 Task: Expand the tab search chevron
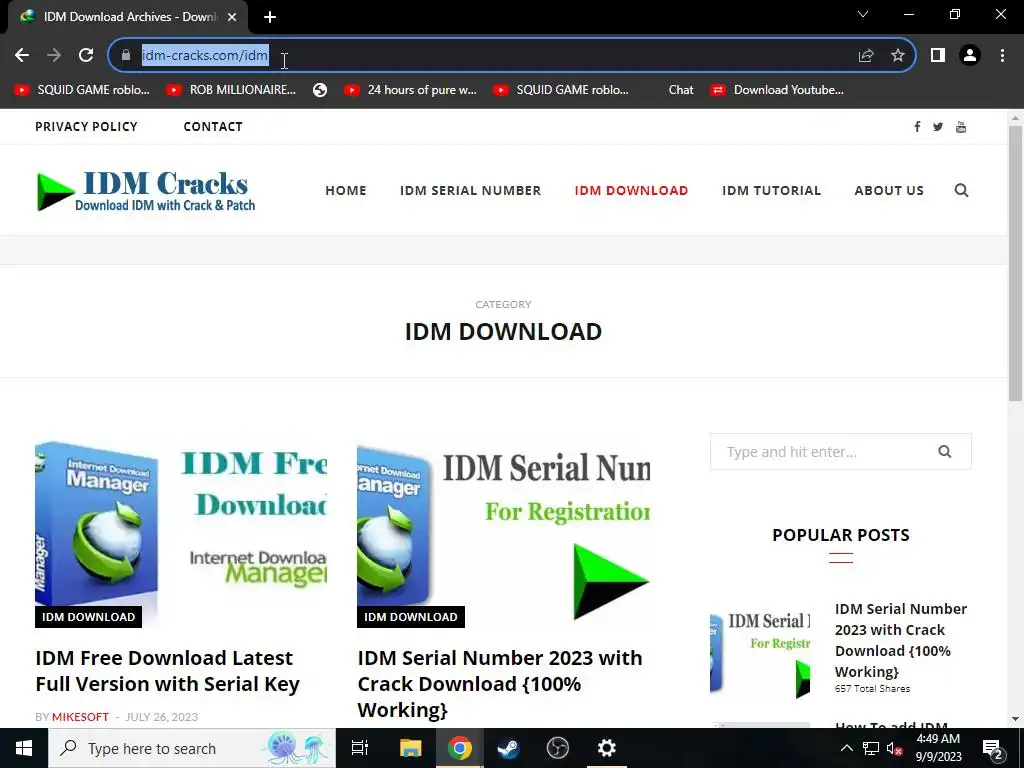863,14
